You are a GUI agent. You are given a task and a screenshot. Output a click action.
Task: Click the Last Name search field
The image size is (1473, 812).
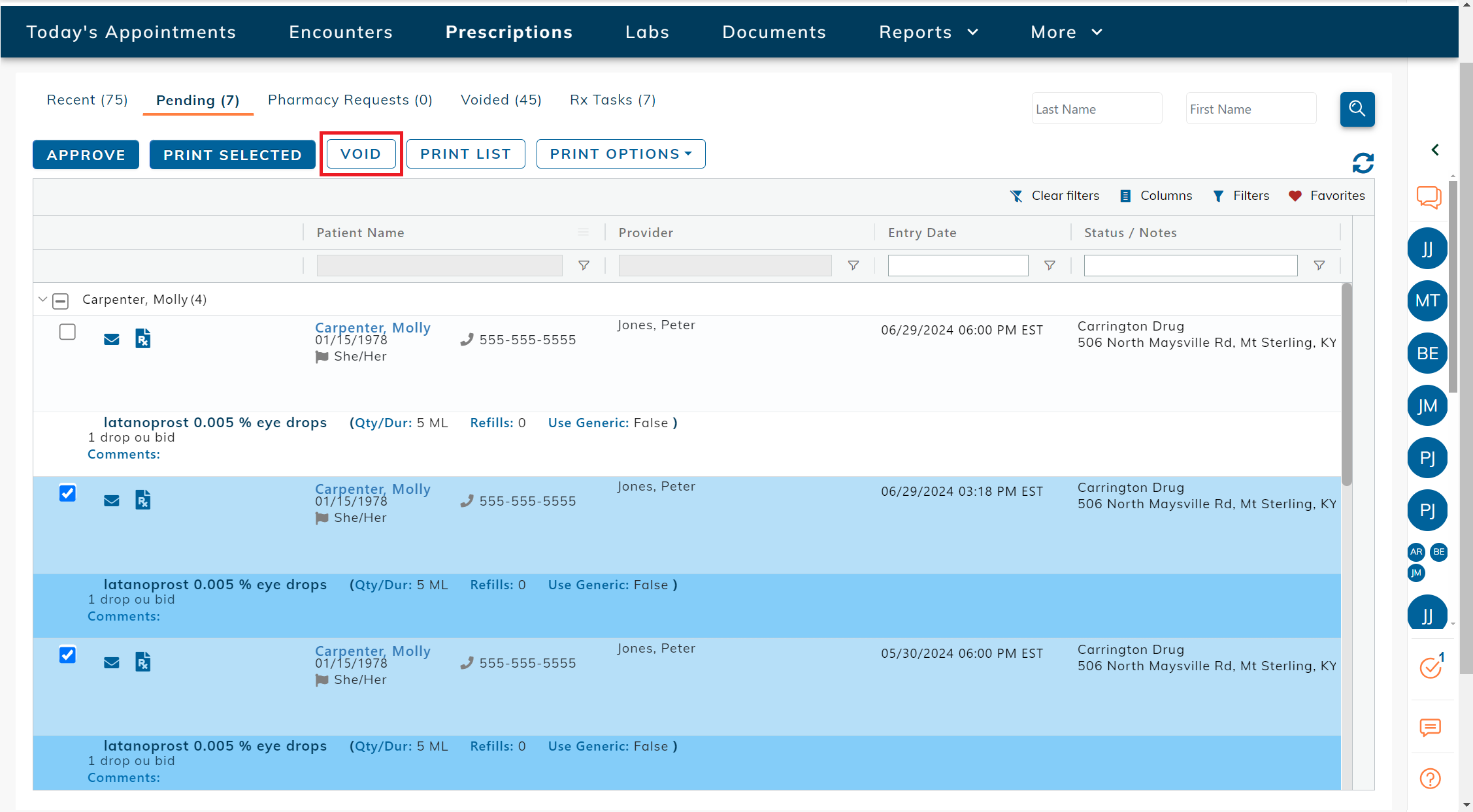1097,108
